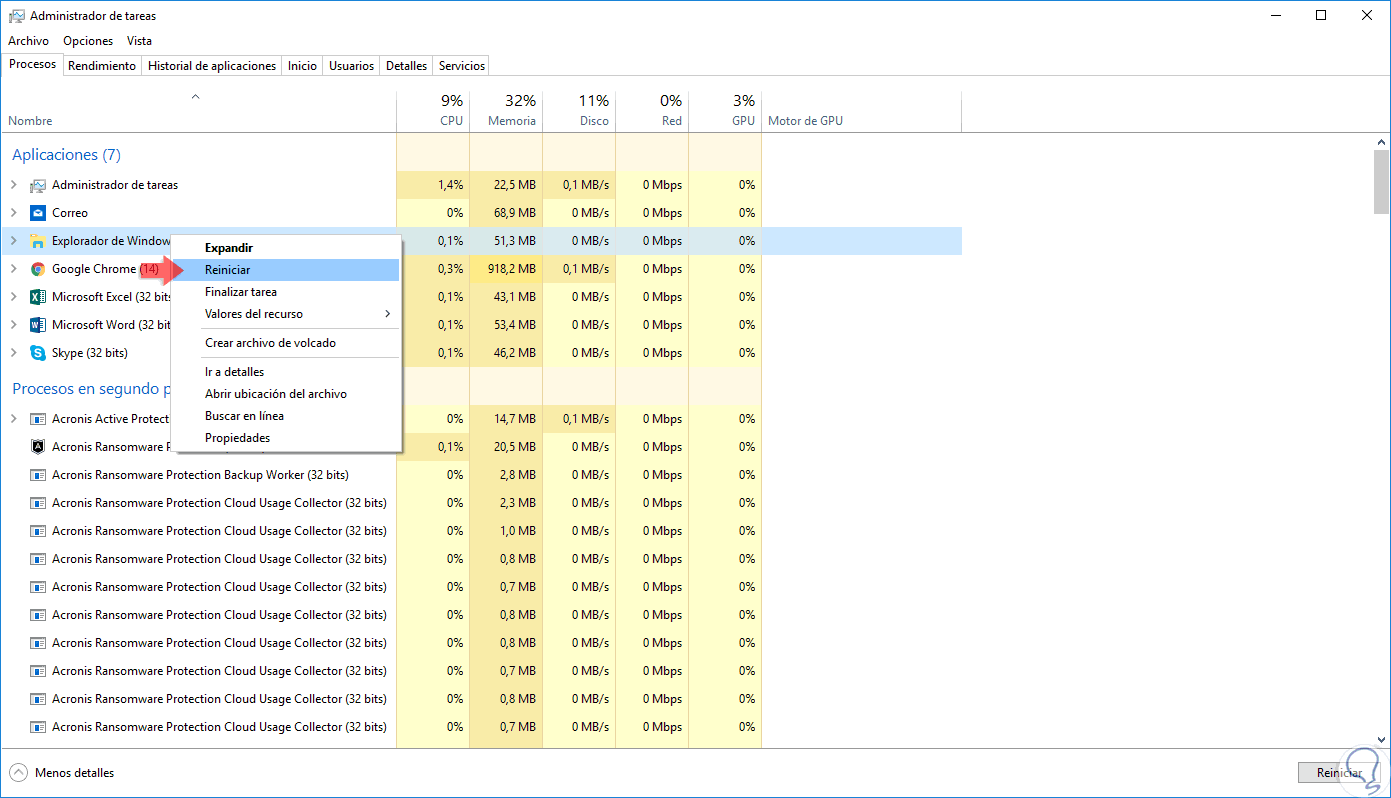
Task: Expand the Explorador de Windows row chevron
Action: click(14, 241)
